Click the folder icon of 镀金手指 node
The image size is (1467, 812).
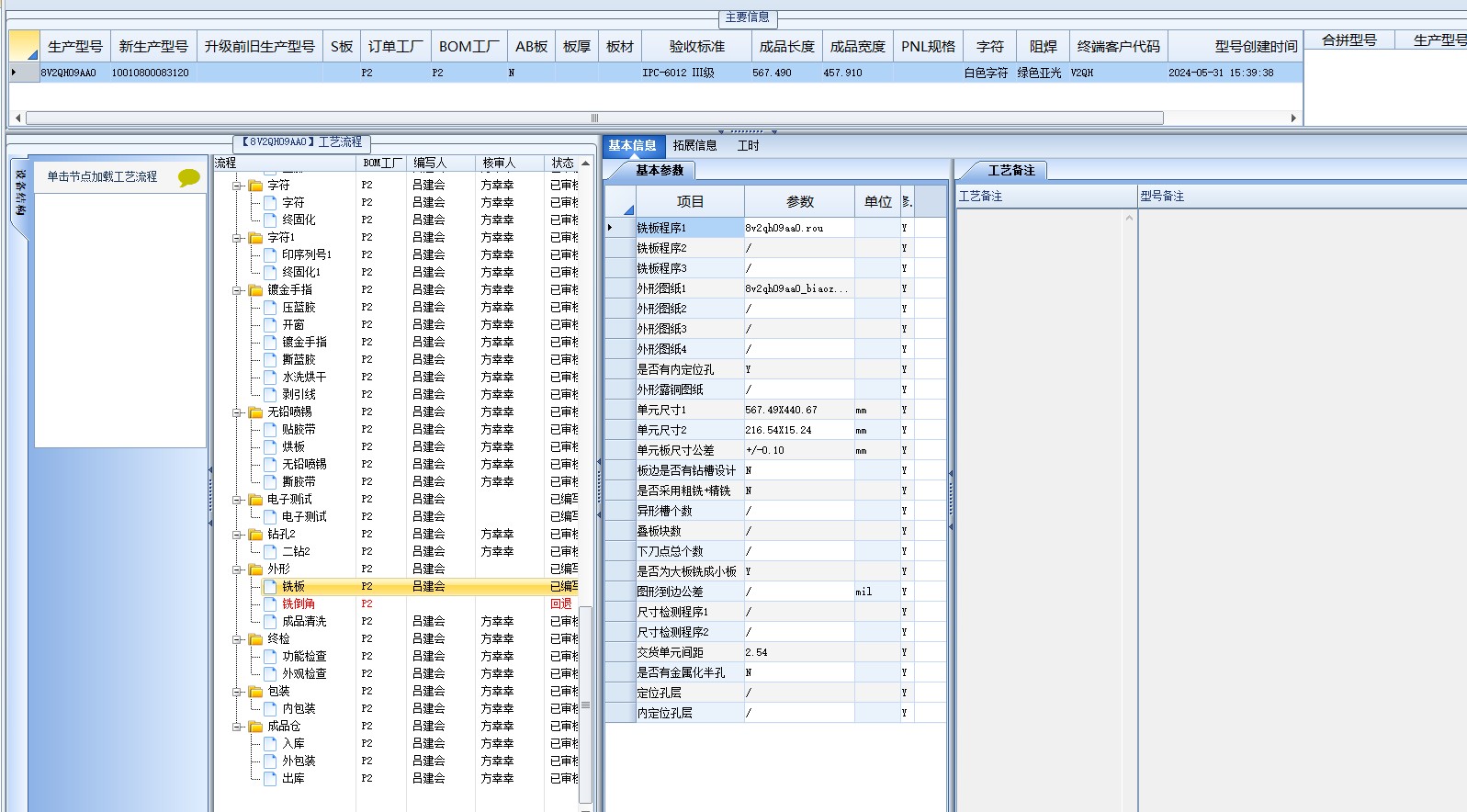(256, 290)
